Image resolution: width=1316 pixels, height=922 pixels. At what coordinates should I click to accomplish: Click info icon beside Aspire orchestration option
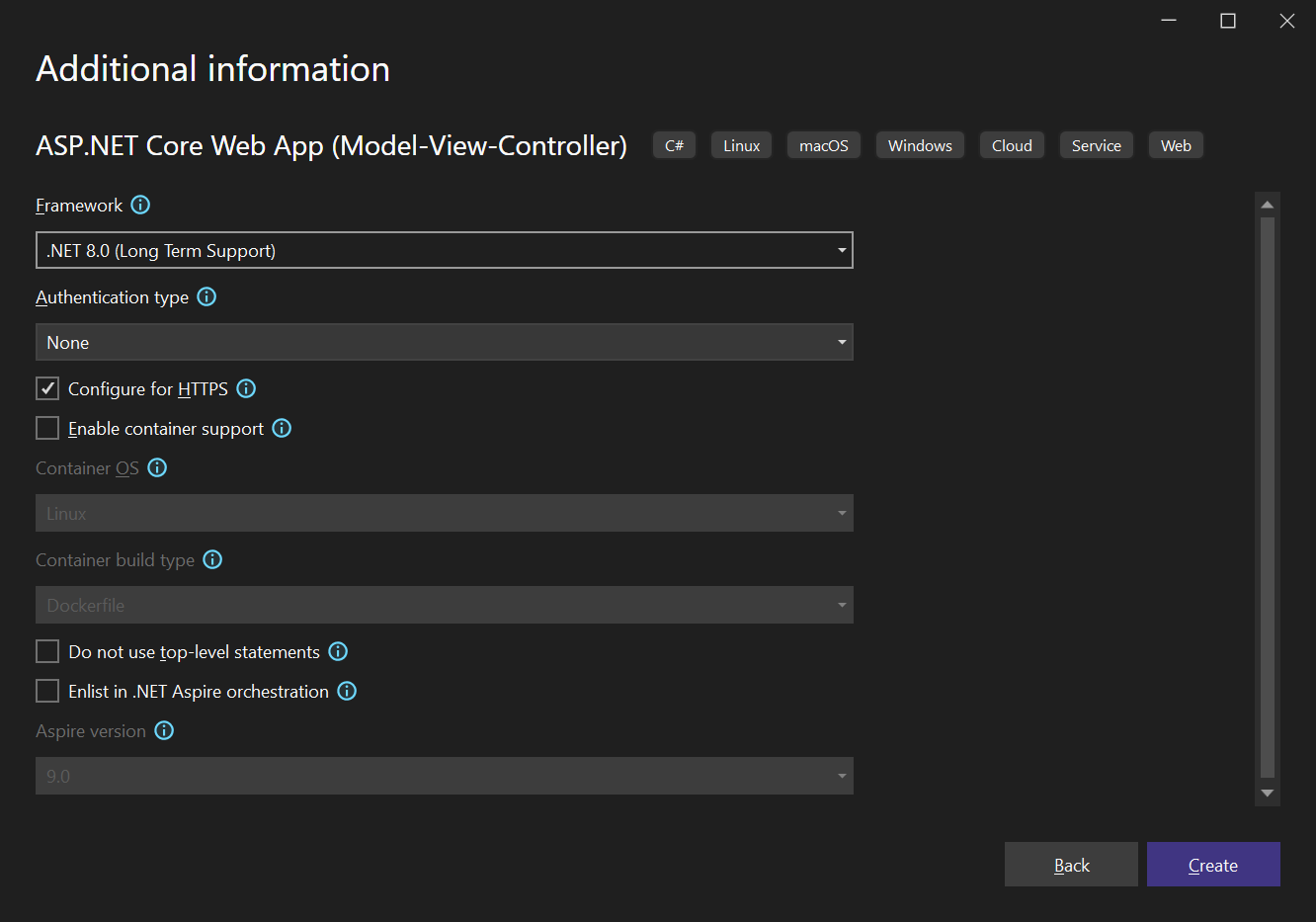(347, 691)
